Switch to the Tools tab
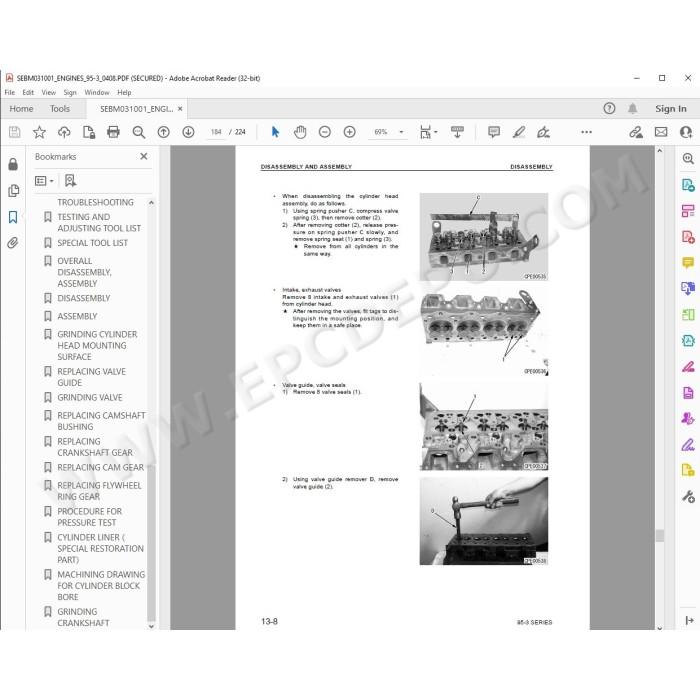Viewport: 700px width, 700px height. (60, 108)
